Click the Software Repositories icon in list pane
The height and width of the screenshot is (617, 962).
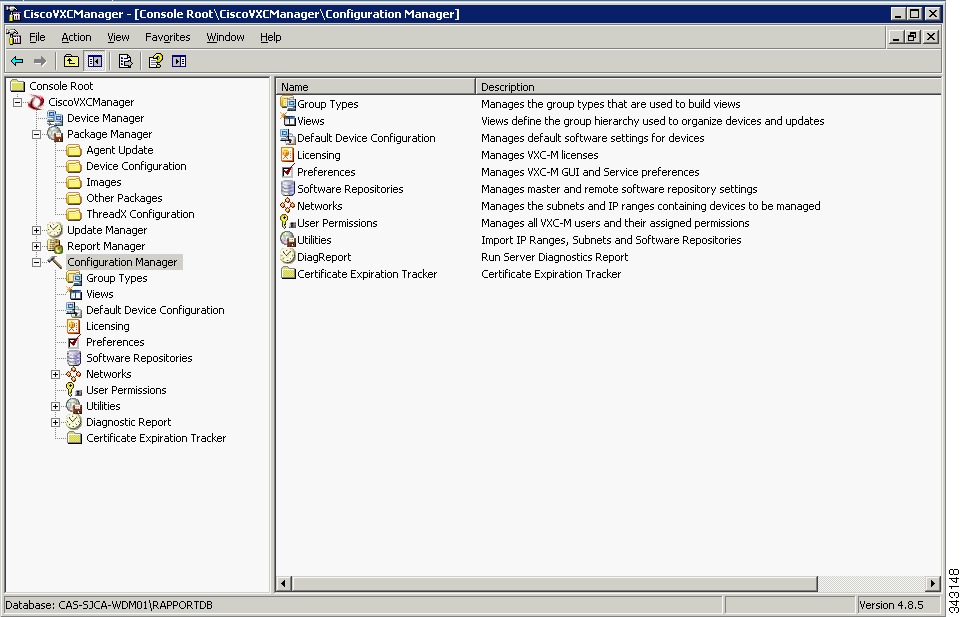point(288,188)
